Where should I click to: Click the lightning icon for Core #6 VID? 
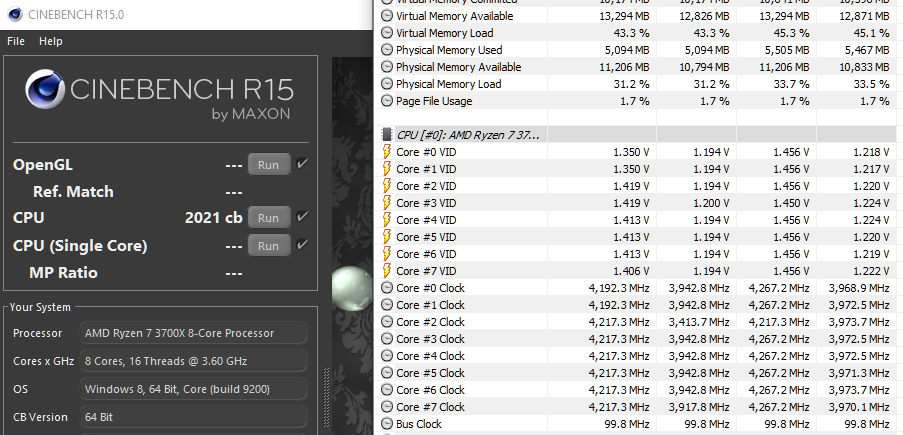click(x=387, y=254)
